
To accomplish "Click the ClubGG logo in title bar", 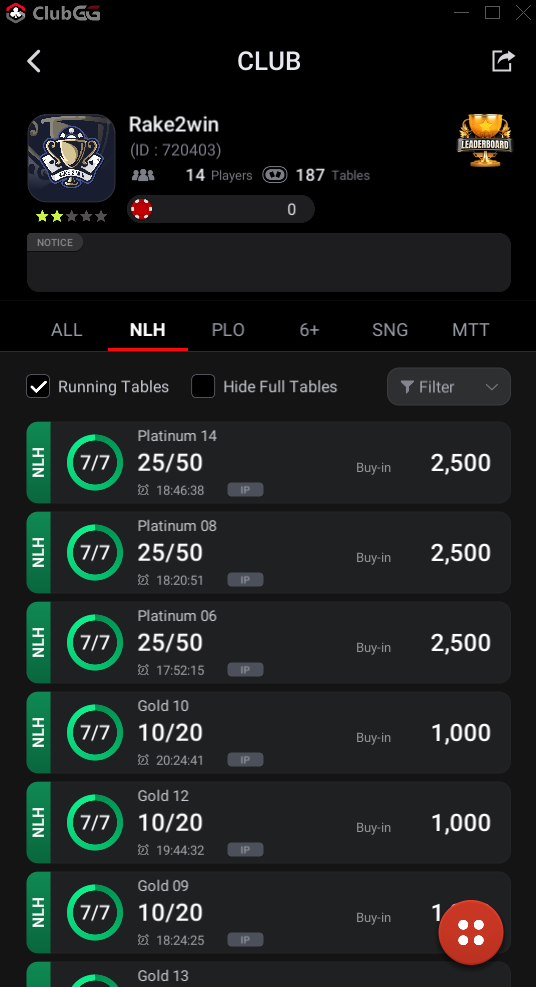I will (x=53, y=13).
